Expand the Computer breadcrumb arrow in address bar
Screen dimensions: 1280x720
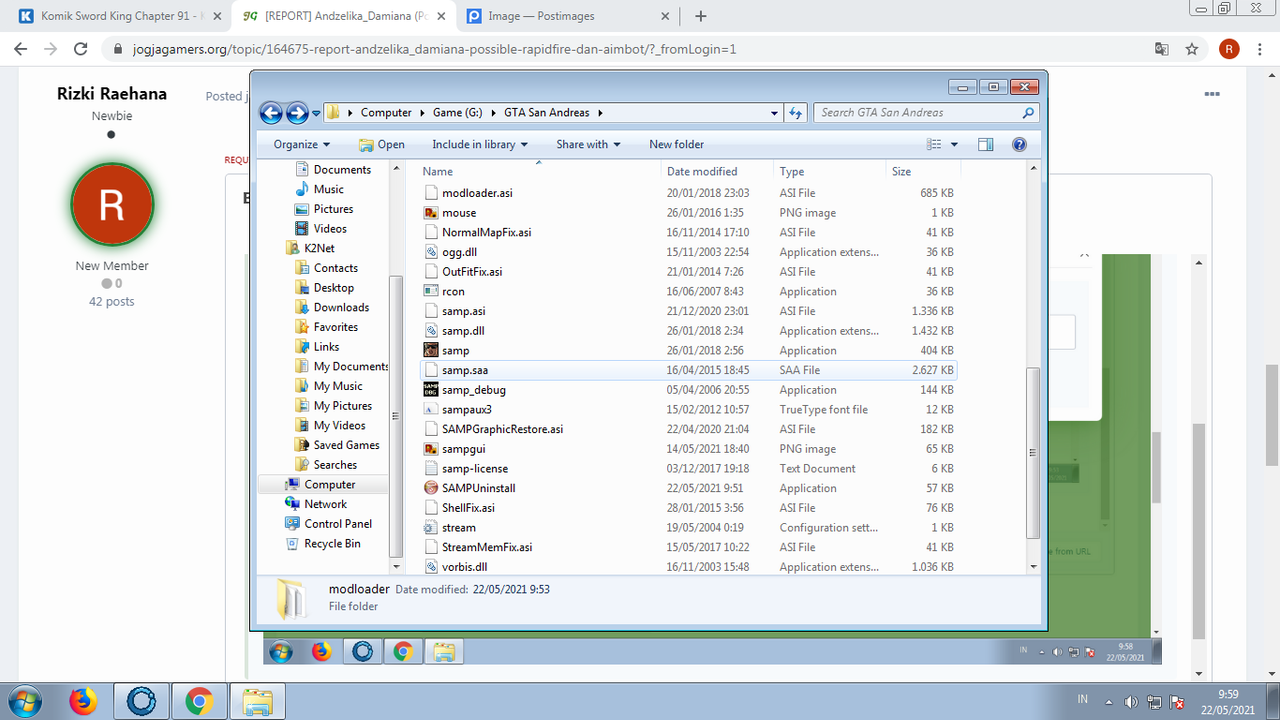(422, 113)
